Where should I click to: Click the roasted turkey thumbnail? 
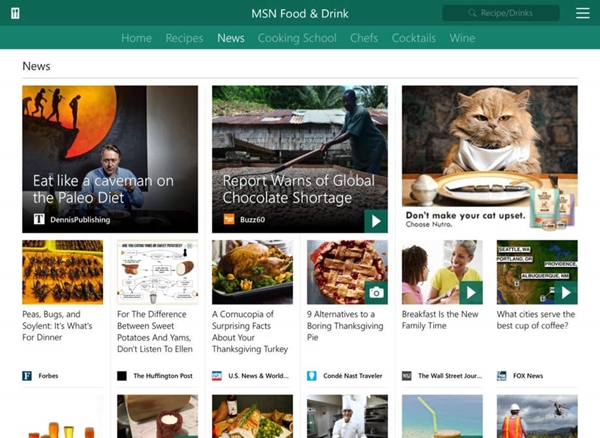point(252,272)
